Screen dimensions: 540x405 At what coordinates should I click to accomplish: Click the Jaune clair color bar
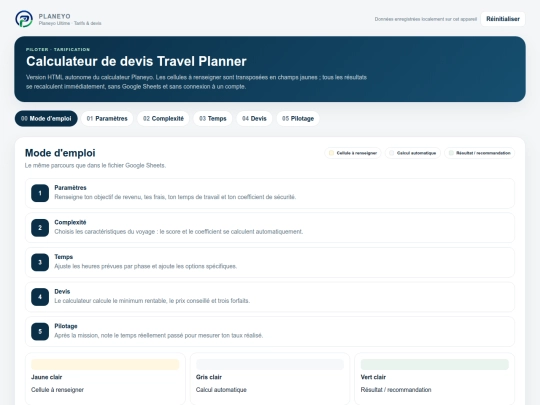tap(105, 364)
